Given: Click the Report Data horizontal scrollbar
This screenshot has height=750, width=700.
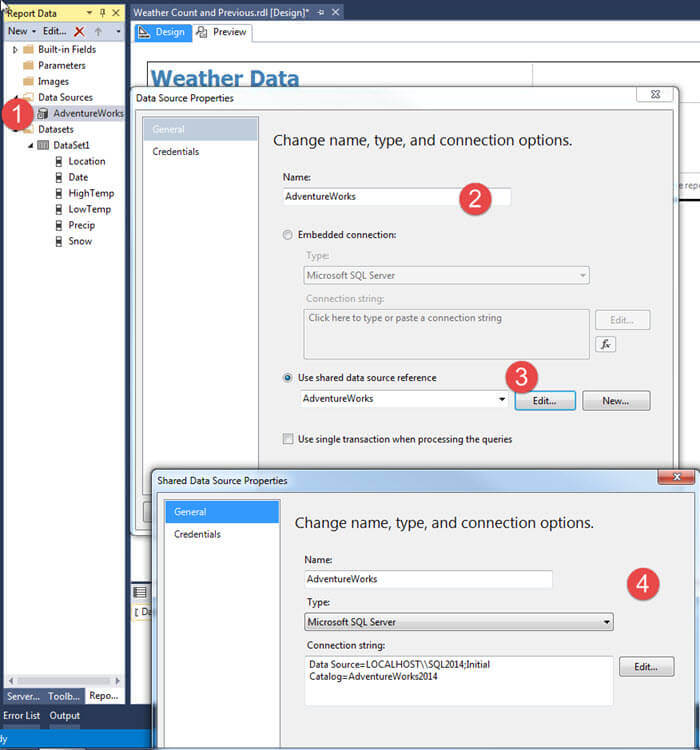Looking at the screenshot, I should pyautogui.click(x=64, y=681).
